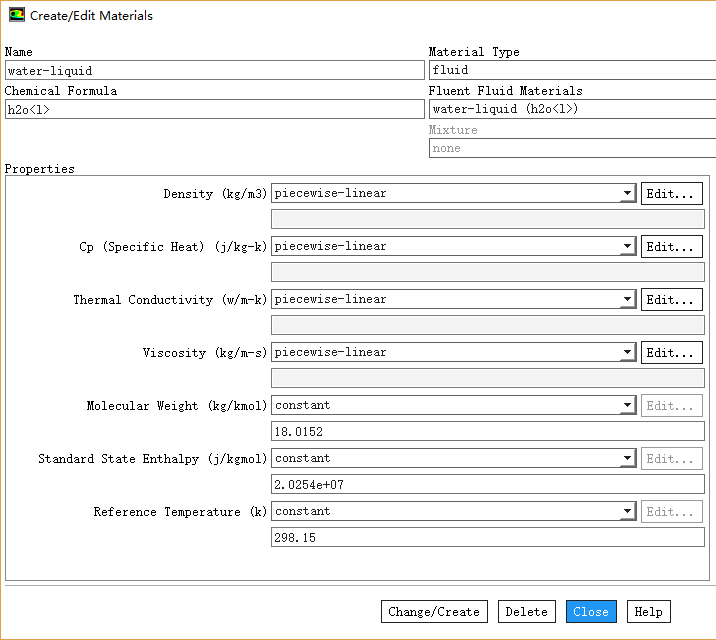Click Edit button for Cp Specific Heat
Image resolution: width=716 pixels, height=640 pixels.
(x=671, y=247)
